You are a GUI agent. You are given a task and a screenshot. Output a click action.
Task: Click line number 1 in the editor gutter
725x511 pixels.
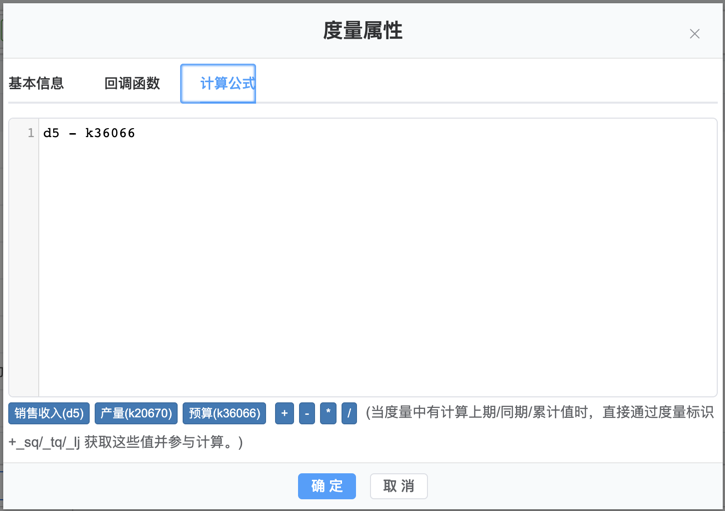pyautogui.click(x=30, y=133)
